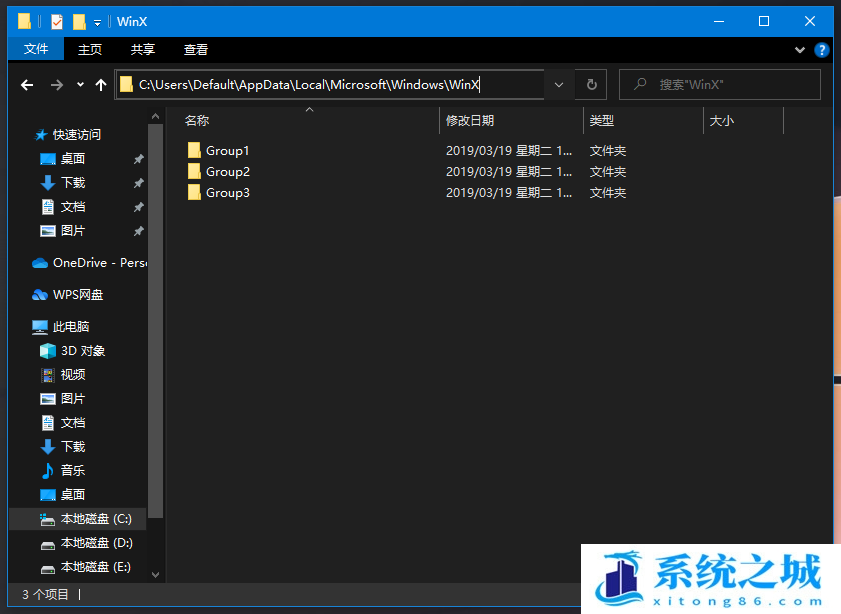Click the Group1 folder name
The width and height of the screenshot is (841, 614).
pos(227,151)
